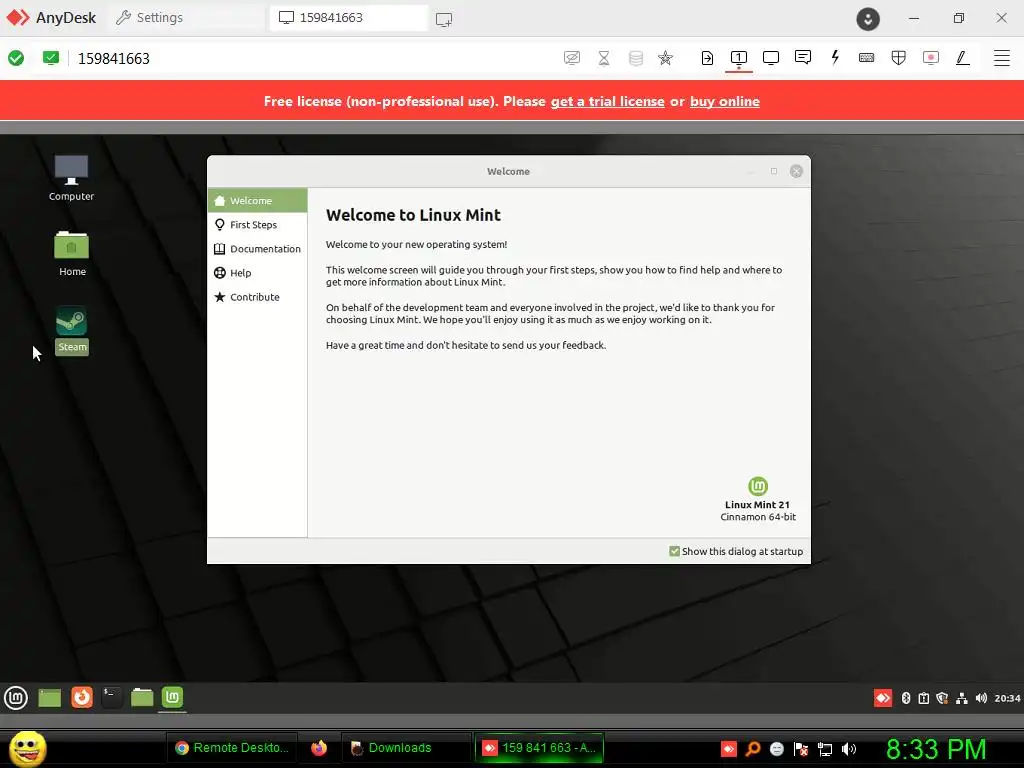
Task: Click the flag with red X tray icon
Action: coord(801,748)
